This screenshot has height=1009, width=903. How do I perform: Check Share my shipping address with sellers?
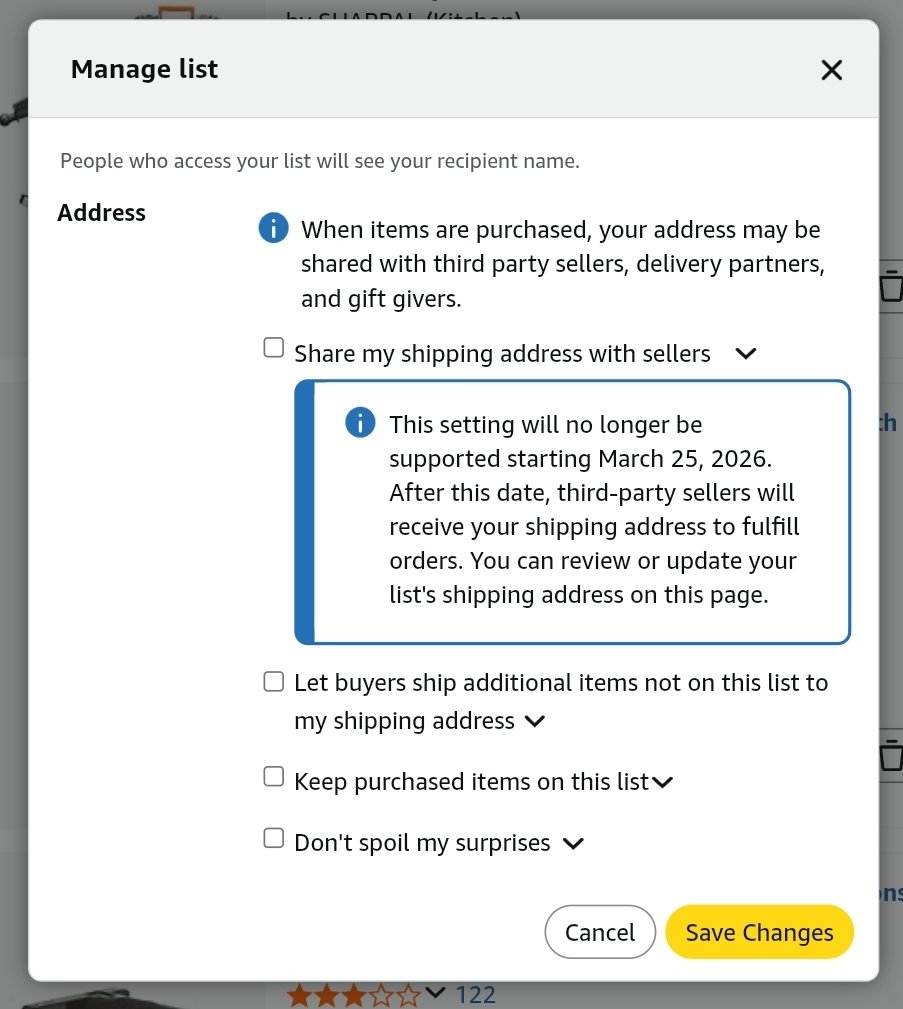[x=274, y=347]
